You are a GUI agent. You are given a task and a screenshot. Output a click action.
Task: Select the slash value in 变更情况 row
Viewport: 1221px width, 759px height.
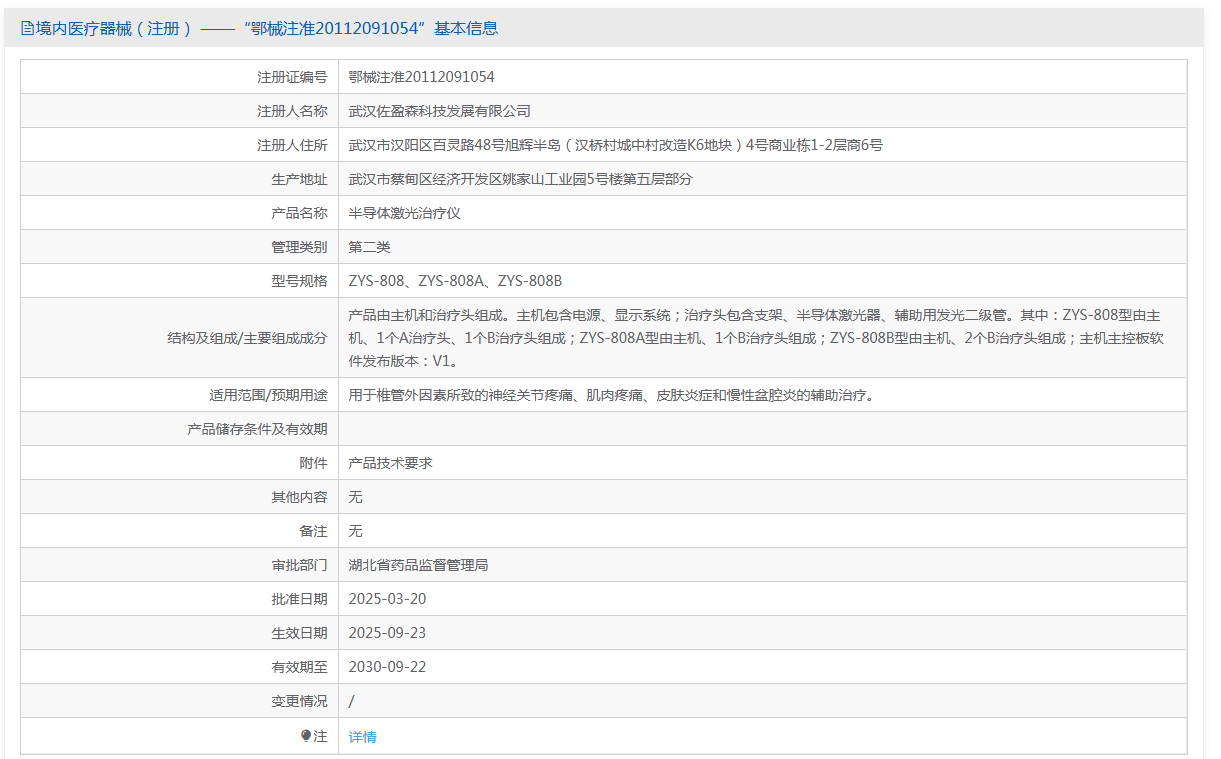point(351,701)
